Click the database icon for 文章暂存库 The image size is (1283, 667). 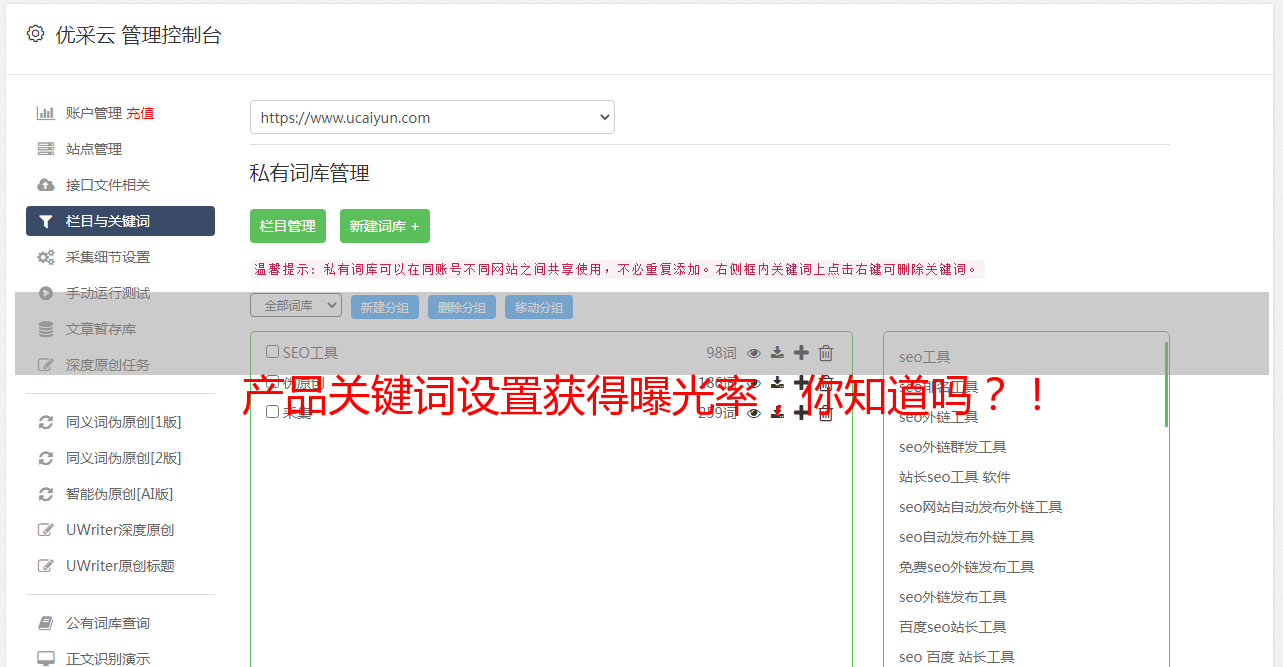[x=46, y=329]
